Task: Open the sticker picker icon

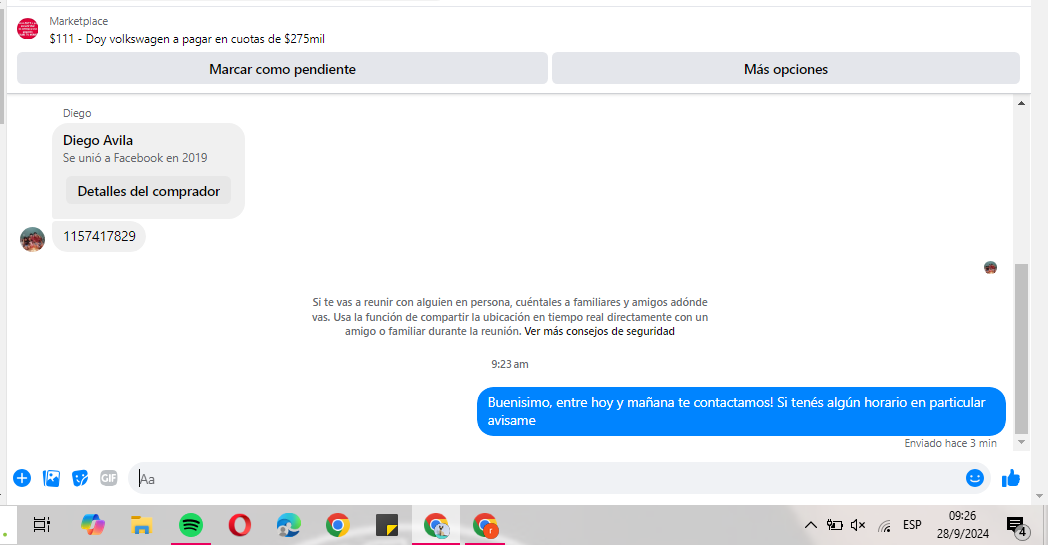Action: pyautogui.click(x=80, y=478)
